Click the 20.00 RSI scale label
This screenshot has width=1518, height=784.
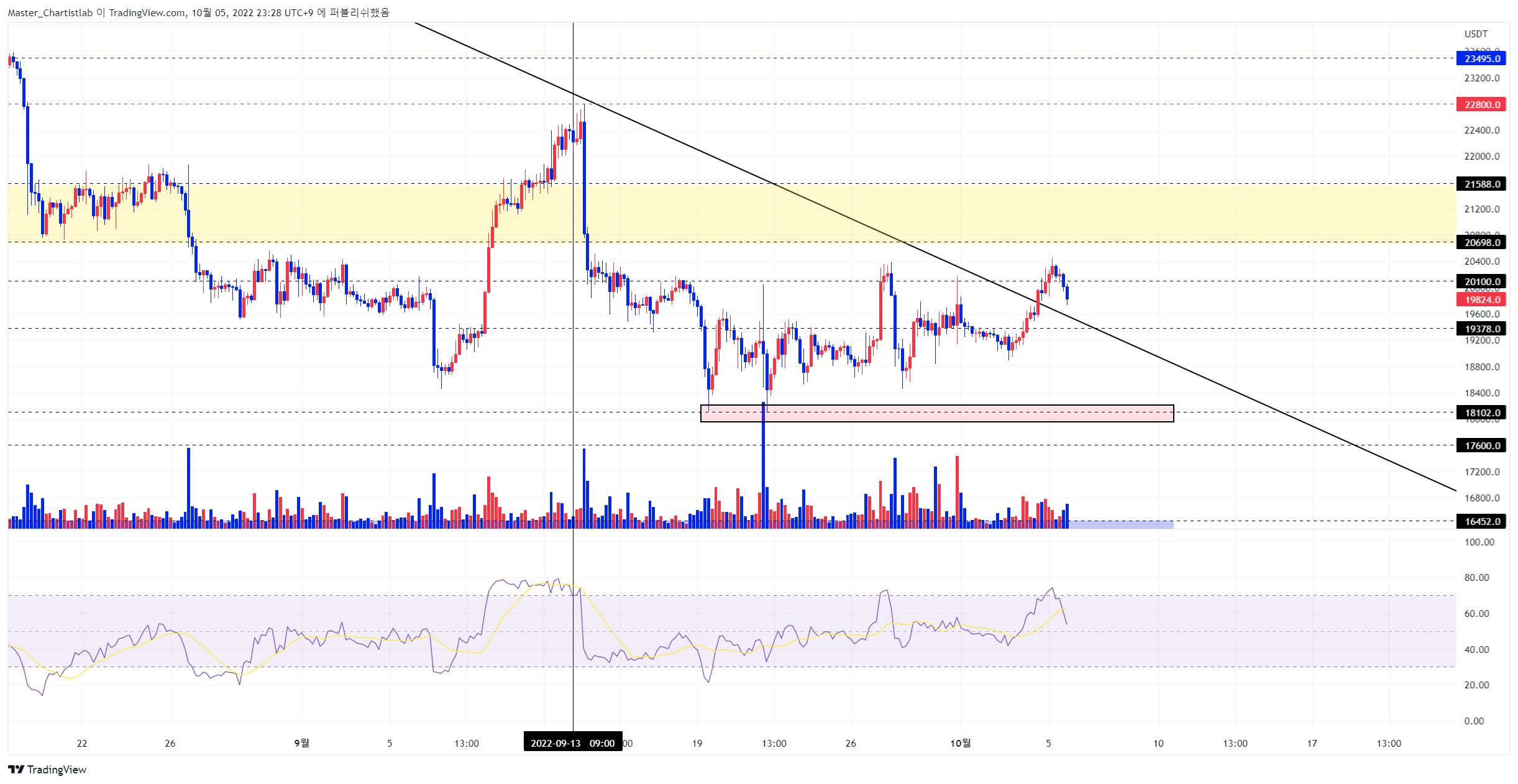pos(1476,685)
